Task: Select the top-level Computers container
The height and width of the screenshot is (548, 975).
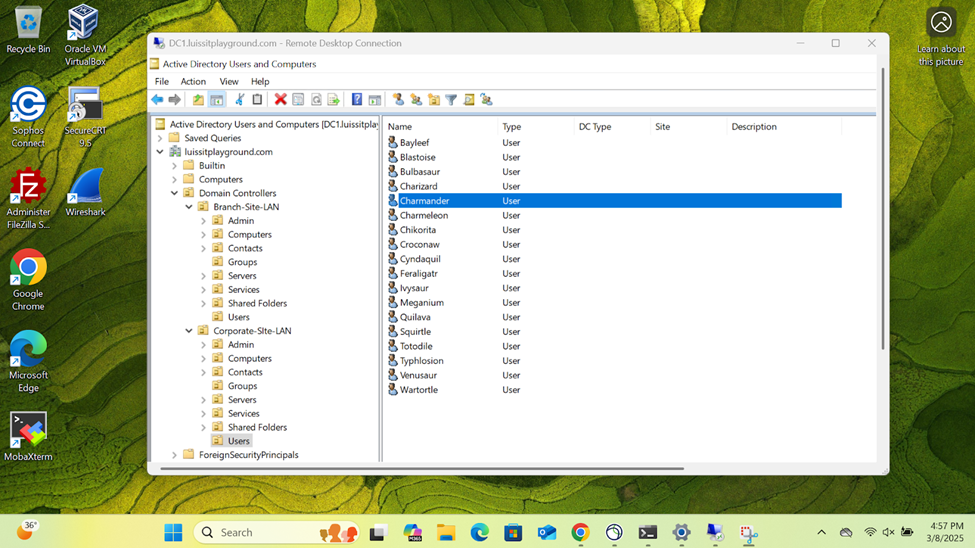Action: click(x=220, y=179)
